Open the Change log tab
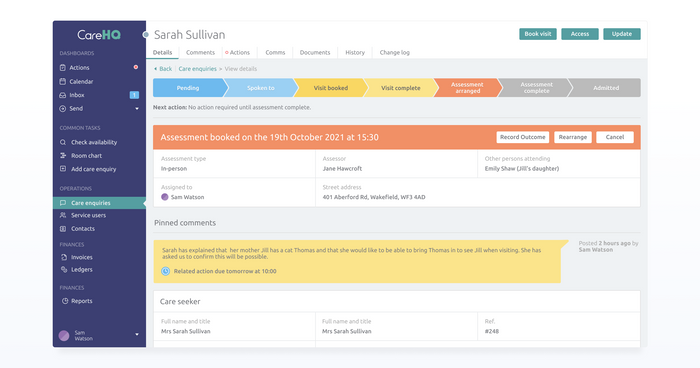The width and height of the screenshot is (700, 368). (395, 52)
